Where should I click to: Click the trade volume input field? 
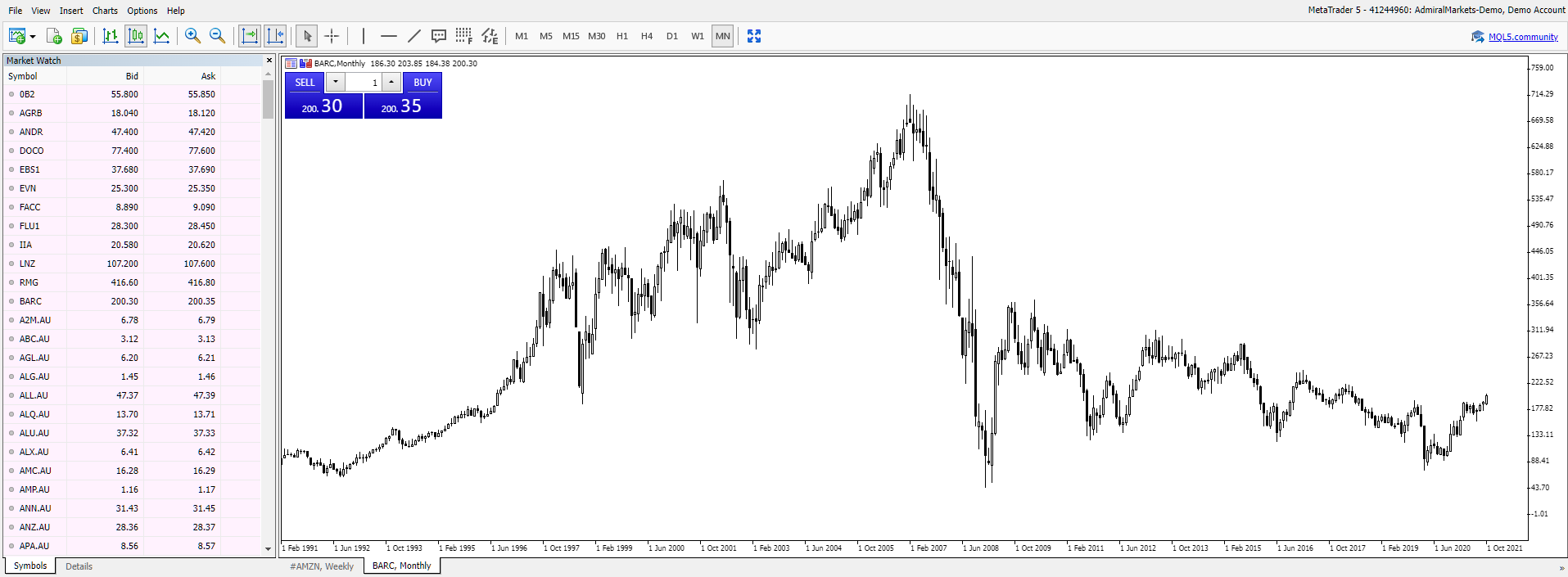[x=364, y=83]
